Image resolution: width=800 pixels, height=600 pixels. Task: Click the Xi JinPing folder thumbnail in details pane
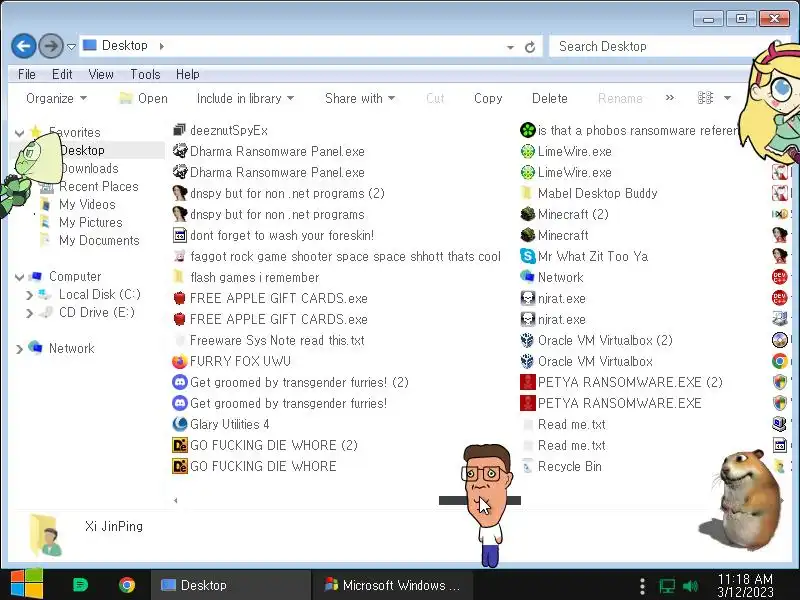(x=46, y=535)
